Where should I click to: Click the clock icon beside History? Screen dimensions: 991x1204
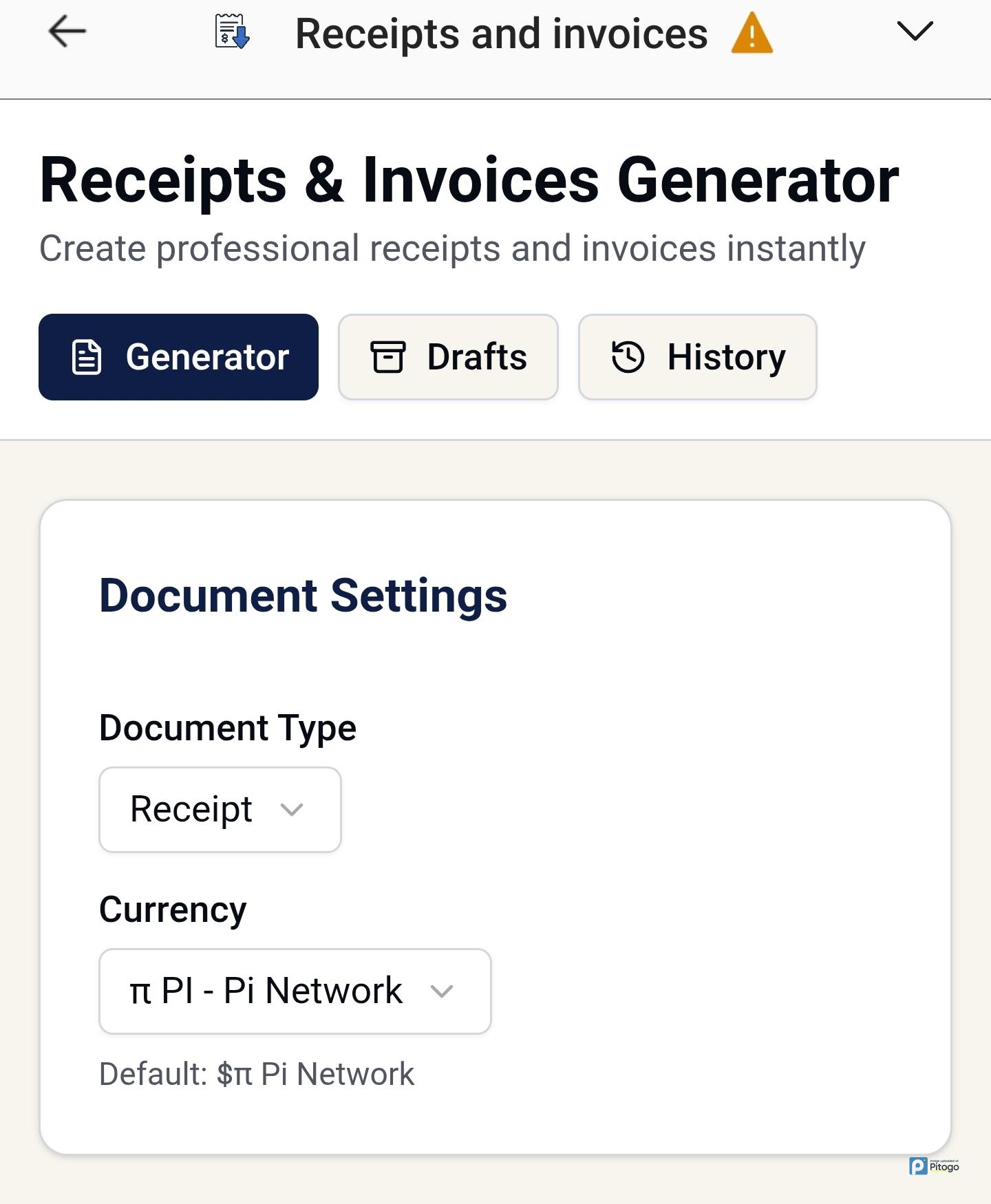628,357
